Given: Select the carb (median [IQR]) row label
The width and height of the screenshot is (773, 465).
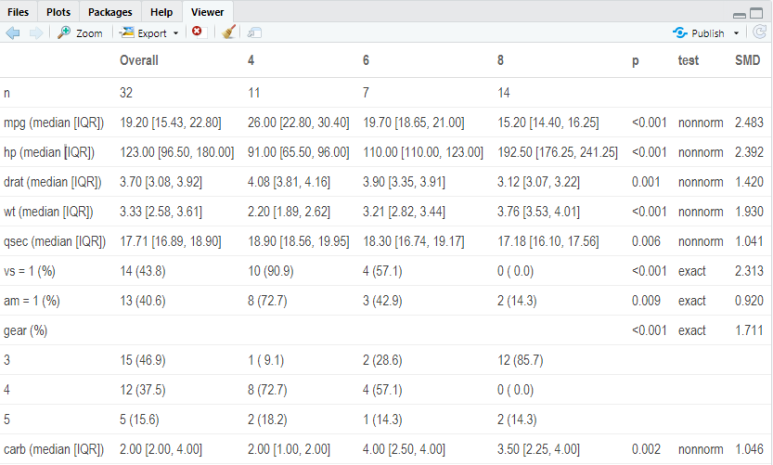Looking at the screenshot, I should [x=54, y=449].
